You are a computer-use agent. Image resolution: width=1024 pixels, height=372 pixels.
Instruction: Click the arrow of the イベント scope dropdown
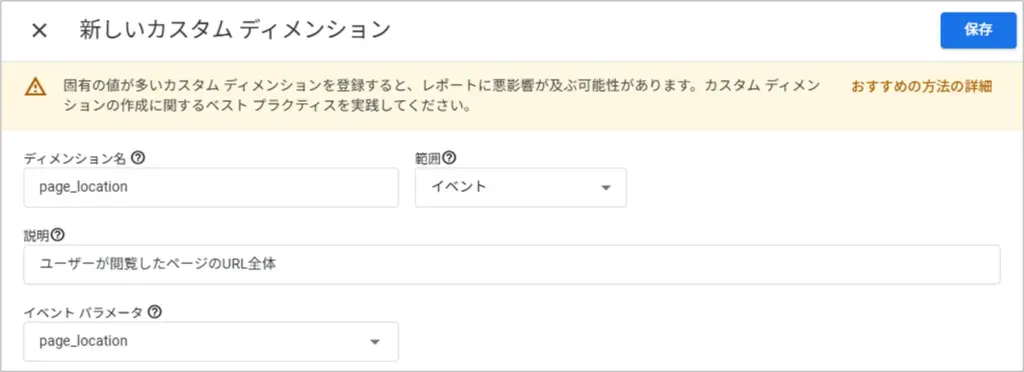(605, 188)
